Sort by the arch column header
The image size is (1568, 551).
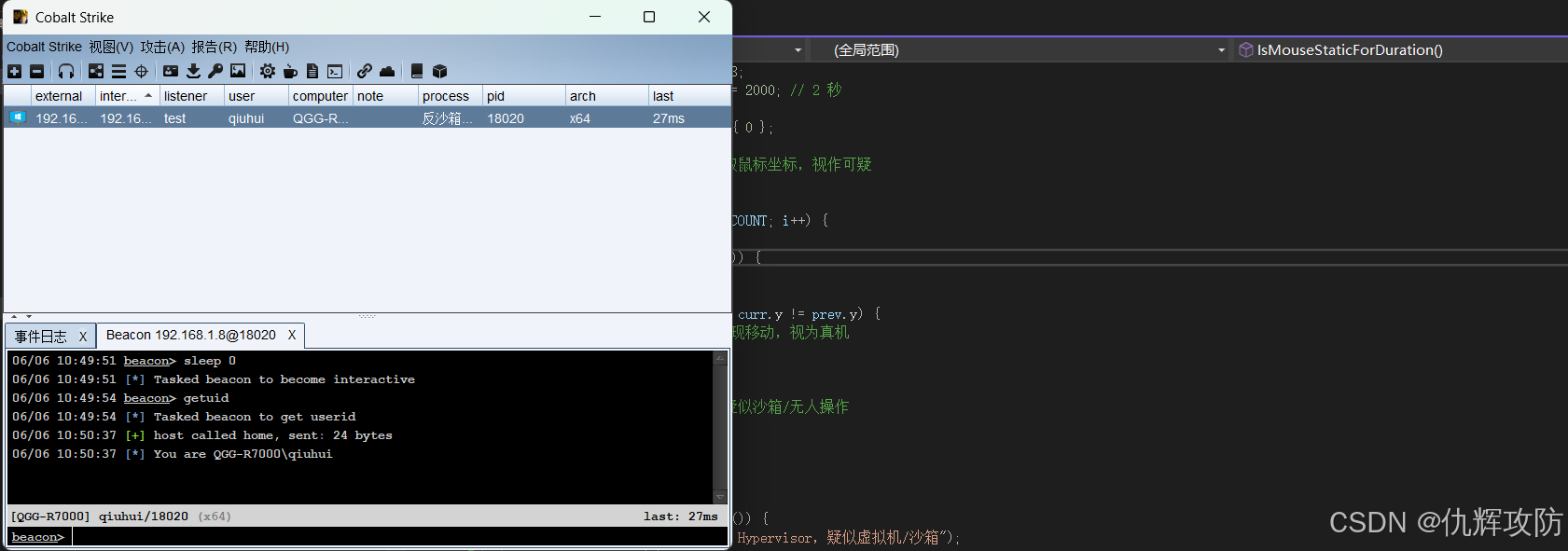607,96
